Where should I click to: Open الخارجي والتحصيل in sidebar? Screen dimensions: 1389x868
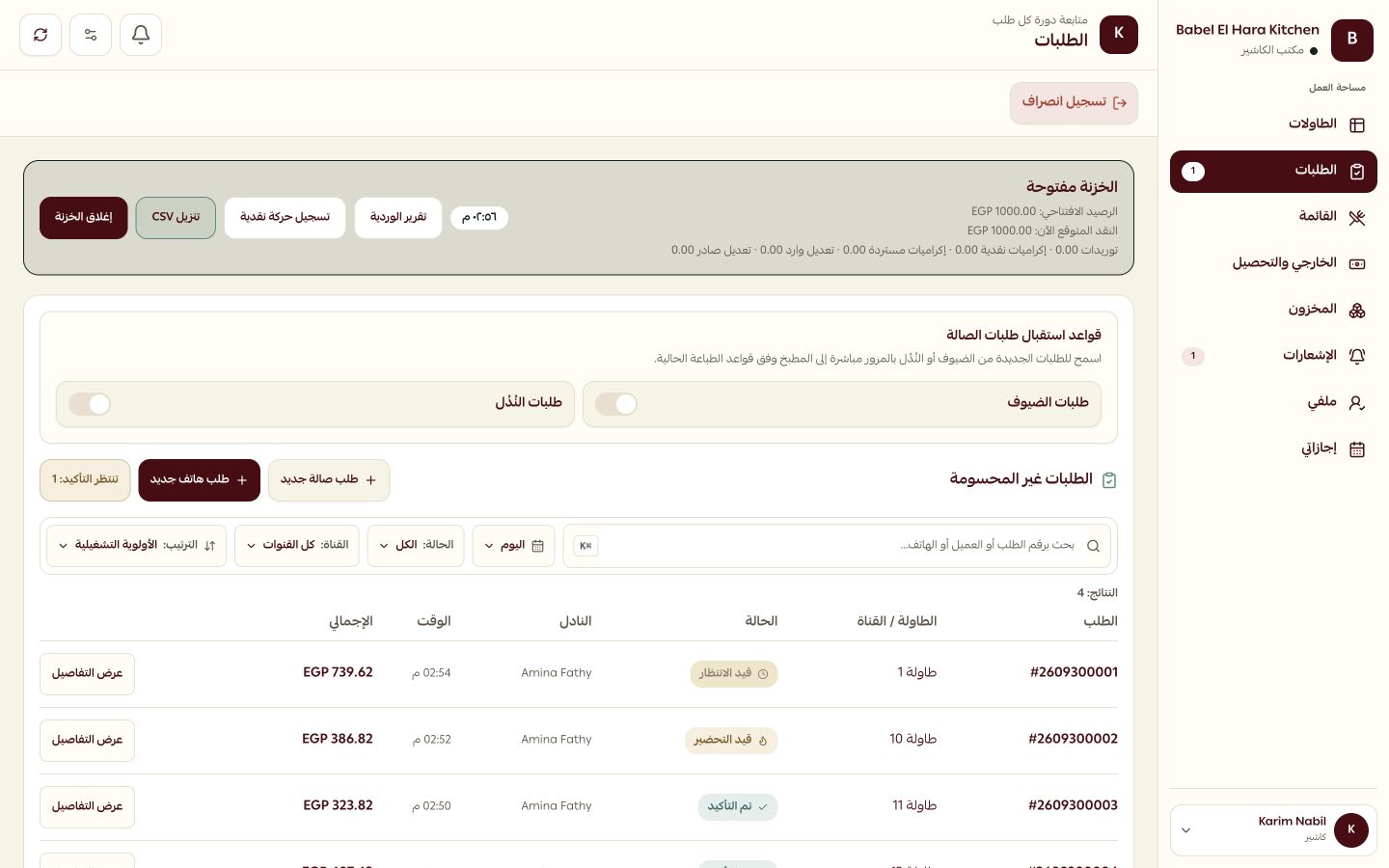(1273, 263)
